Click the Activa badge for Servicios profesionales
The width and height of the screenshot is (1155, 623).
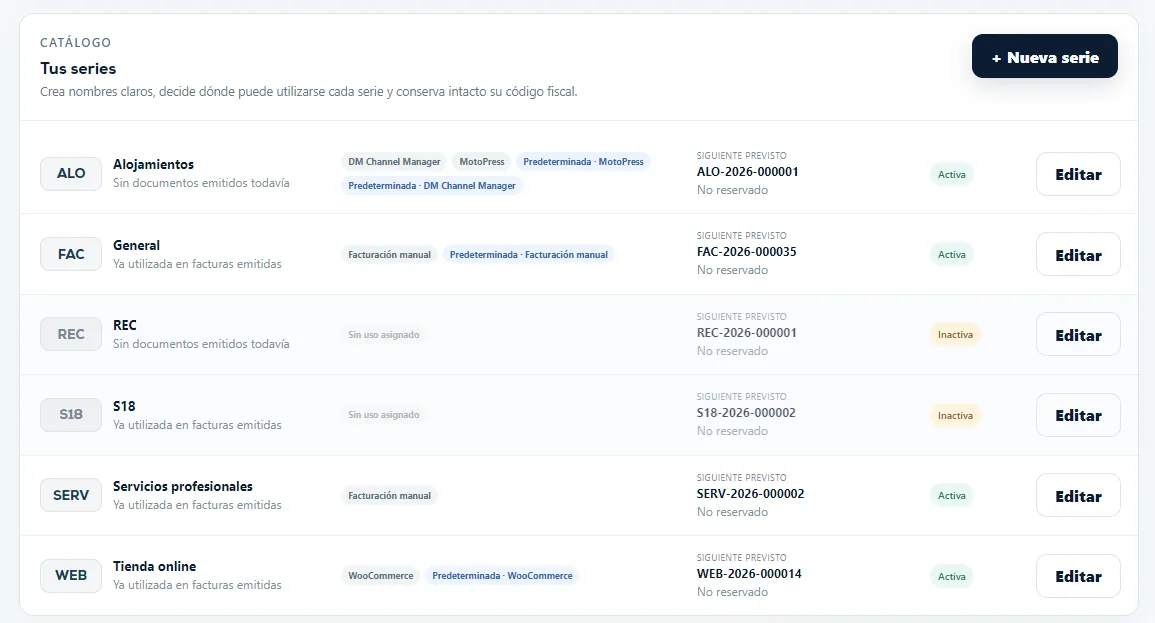[x=952, y=496]
